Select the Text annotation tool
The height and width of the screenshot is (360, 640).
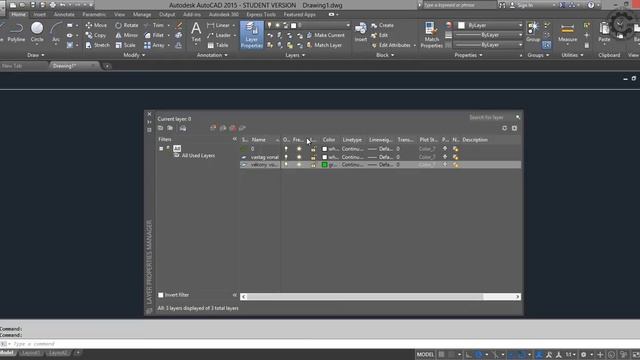coord(196,33)
